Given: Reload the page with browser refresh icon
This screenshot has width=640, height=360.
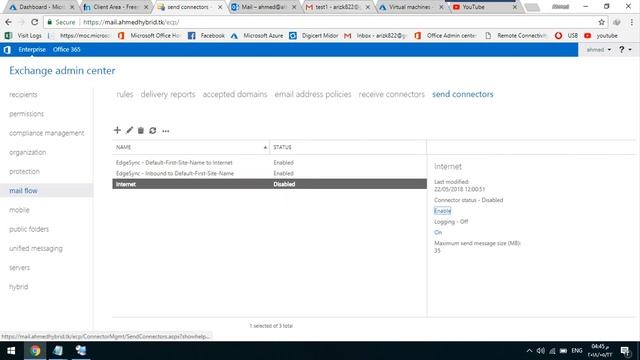Looking at the screenshot, I should point(35,22).
